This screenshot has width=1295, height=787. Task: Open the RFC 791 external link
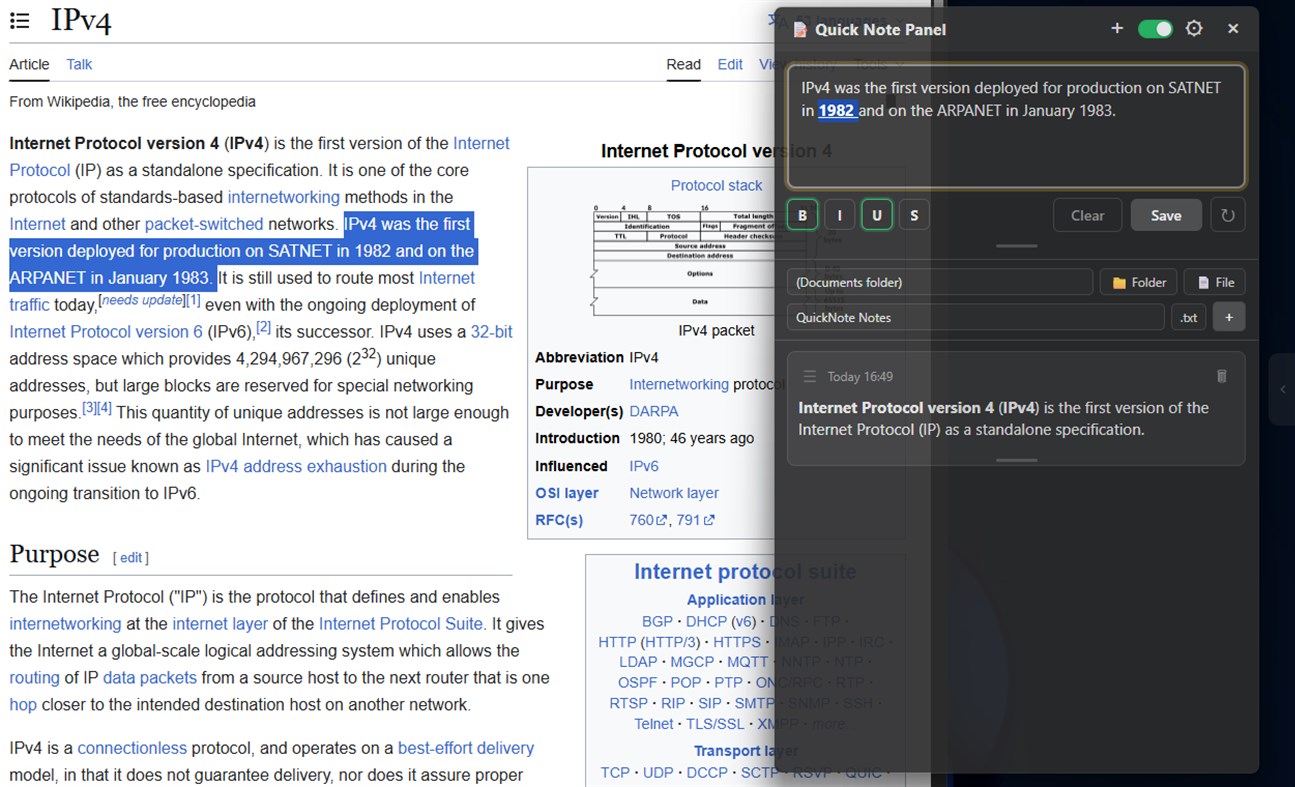[696, 520]
